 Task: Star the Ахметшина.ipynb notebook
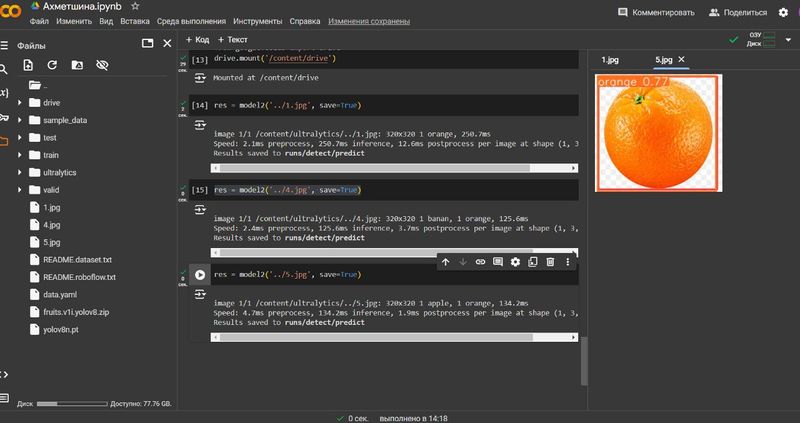[135, 6]
